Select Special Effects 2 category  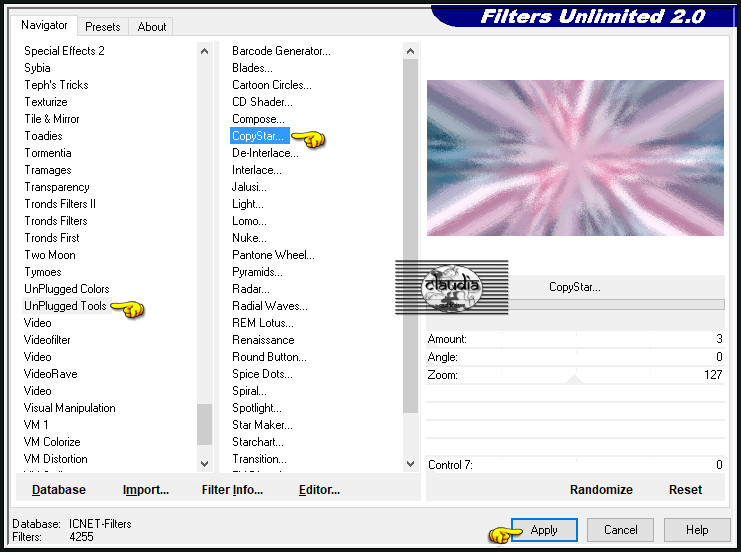click(64, 51)
